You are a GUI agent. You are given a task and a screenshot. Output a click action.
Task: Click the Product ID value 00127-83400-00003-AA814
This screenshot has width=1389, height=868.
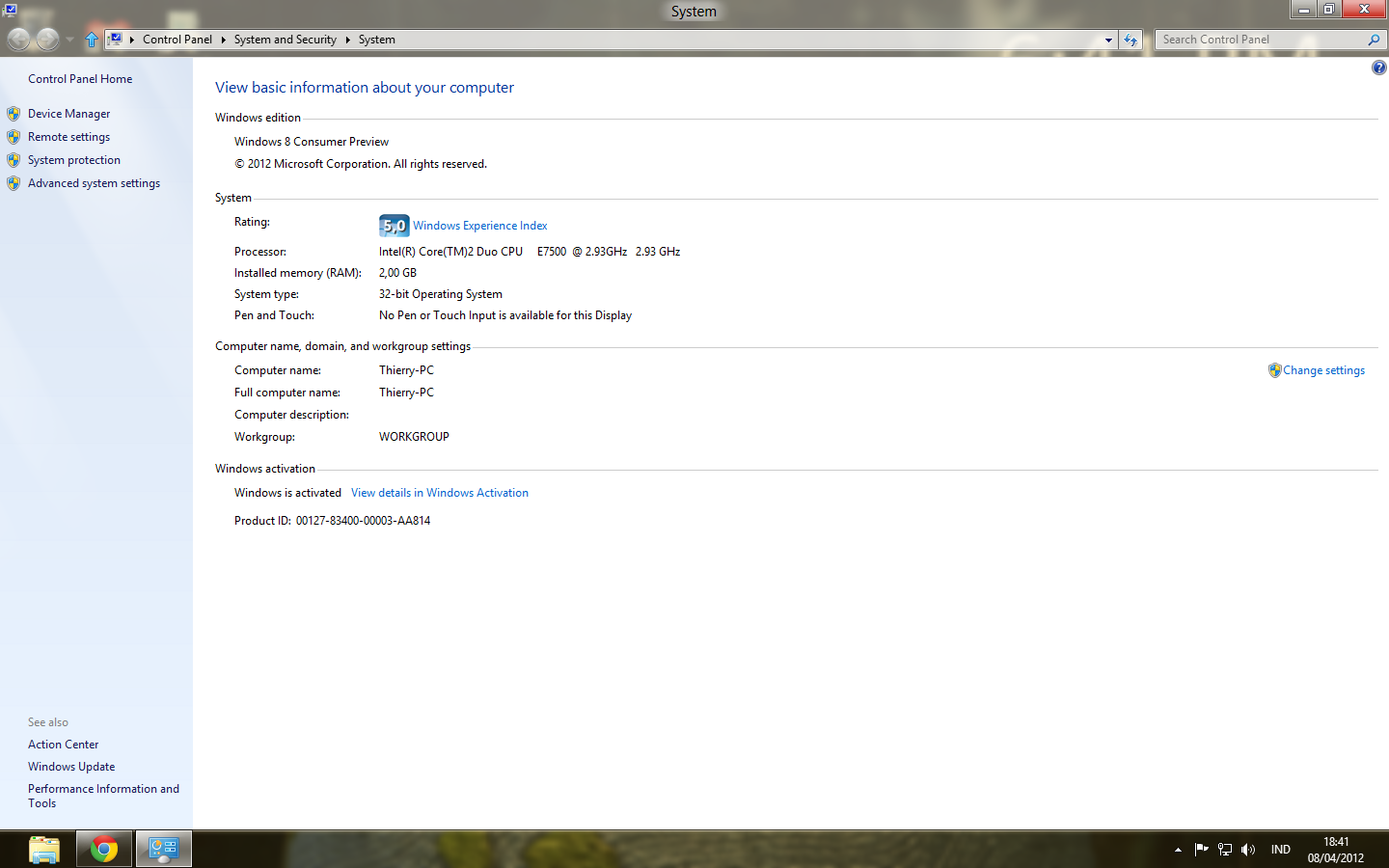(363, 521)
